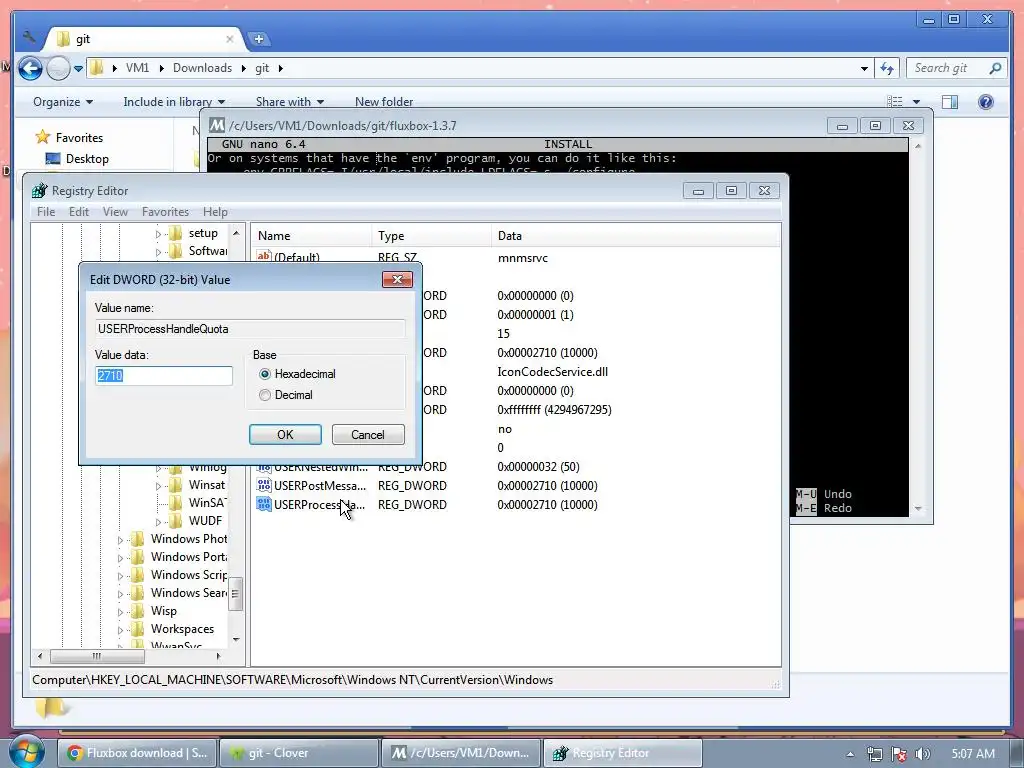Open the File menu in Registry Editor
This screenshot has width=1024, height=768.
coord(46,212)
